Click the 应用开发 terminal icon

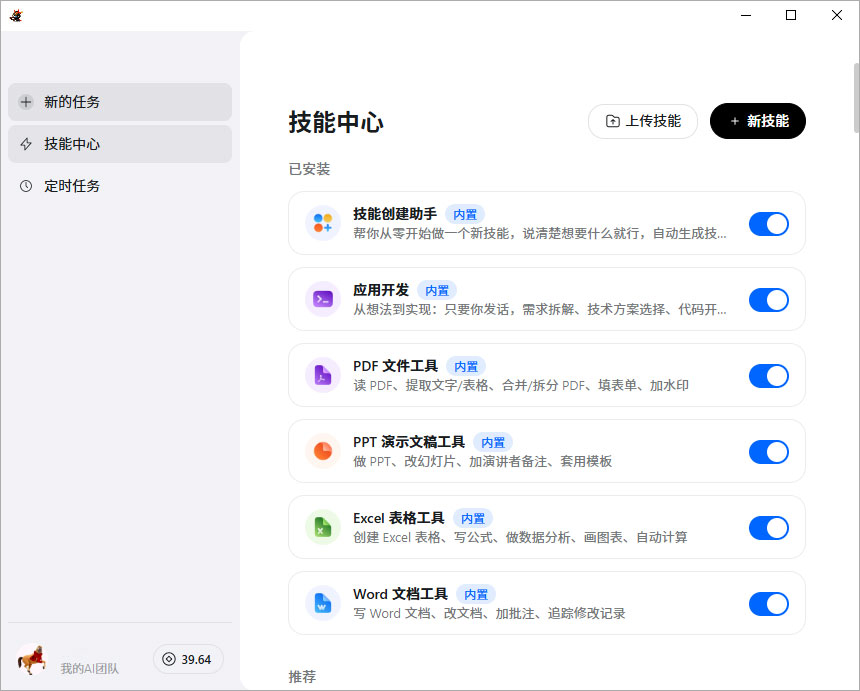pos(323,299)
